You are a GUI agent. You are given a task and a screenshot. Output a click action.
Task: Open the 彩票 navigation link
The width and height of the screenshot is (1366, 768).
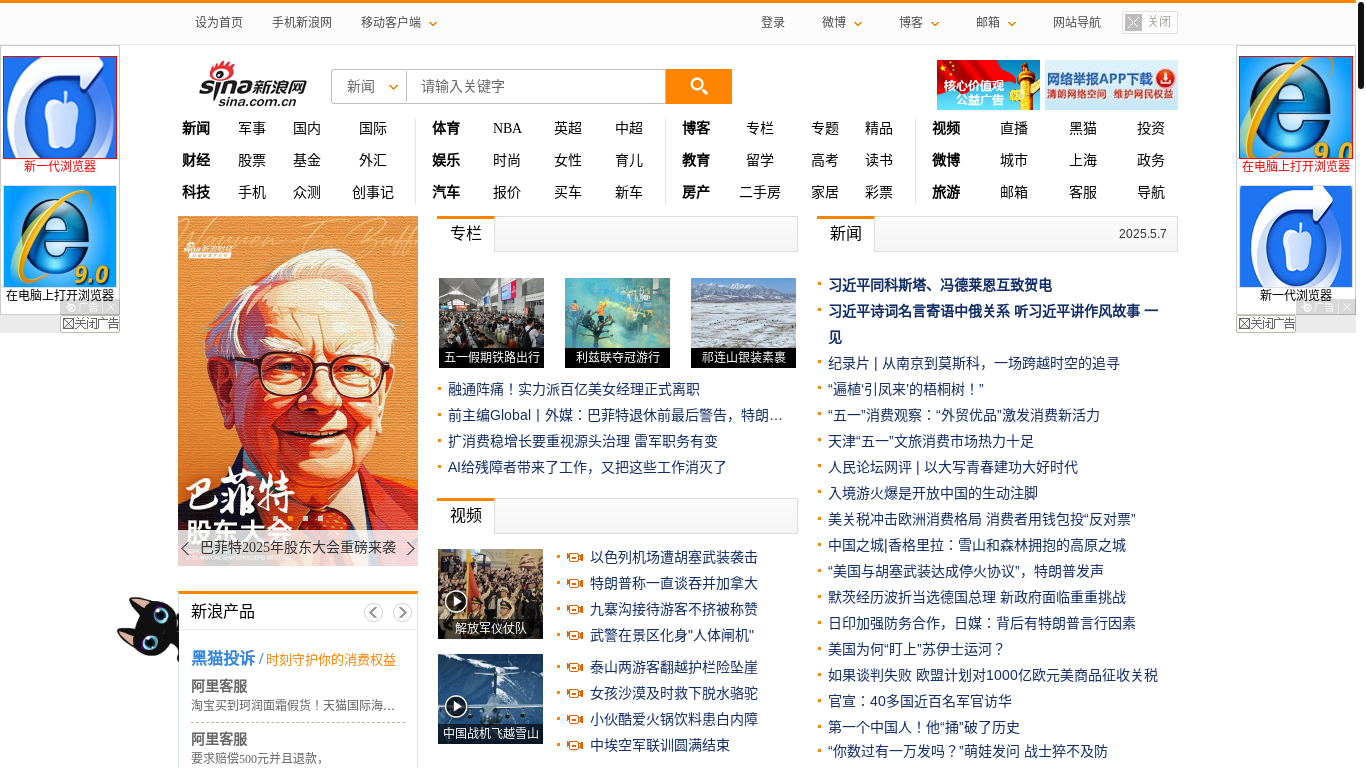(879, 192)
